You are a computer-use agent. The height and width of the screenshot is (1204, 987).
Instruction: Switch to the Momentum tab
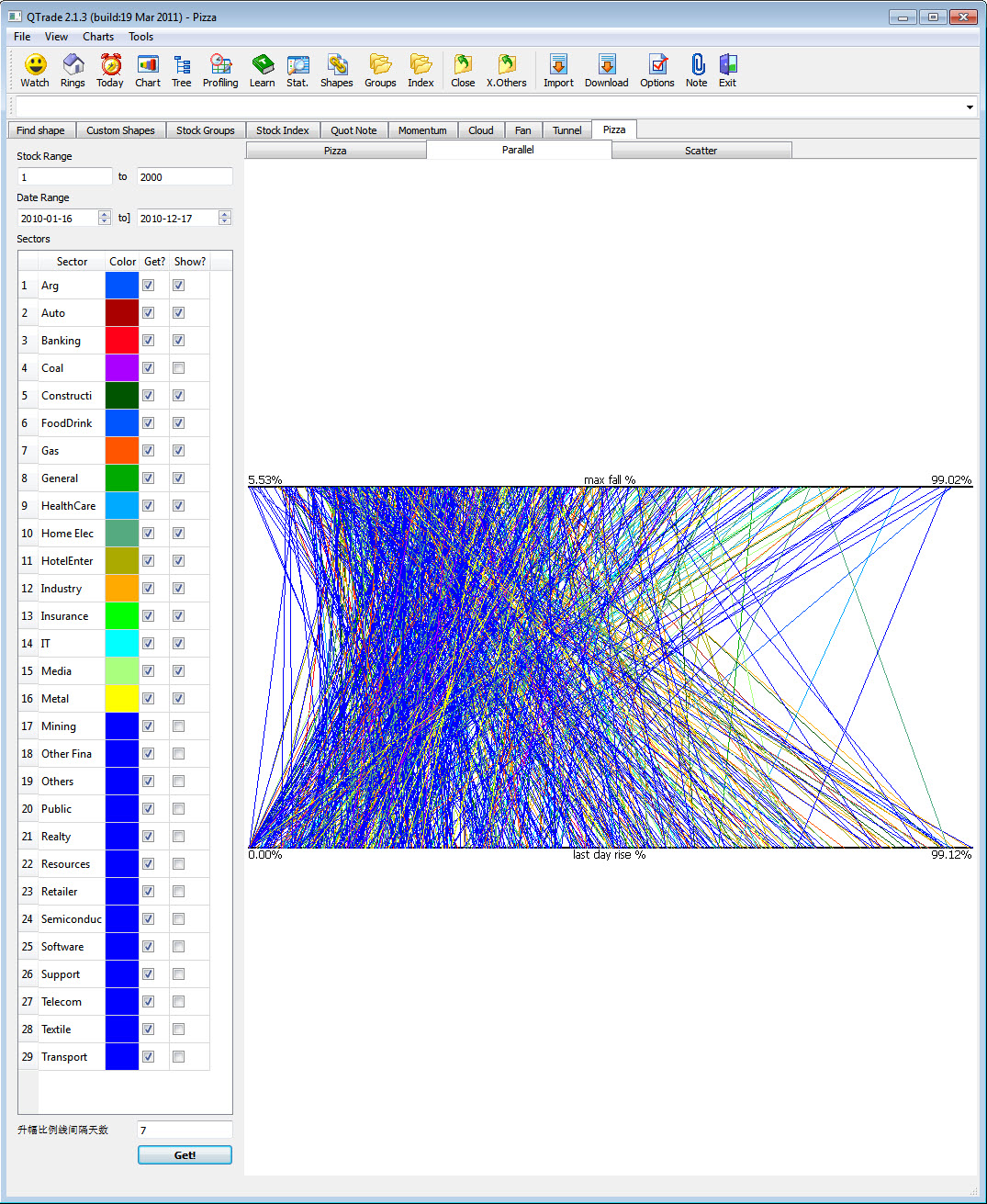(422, 129)
